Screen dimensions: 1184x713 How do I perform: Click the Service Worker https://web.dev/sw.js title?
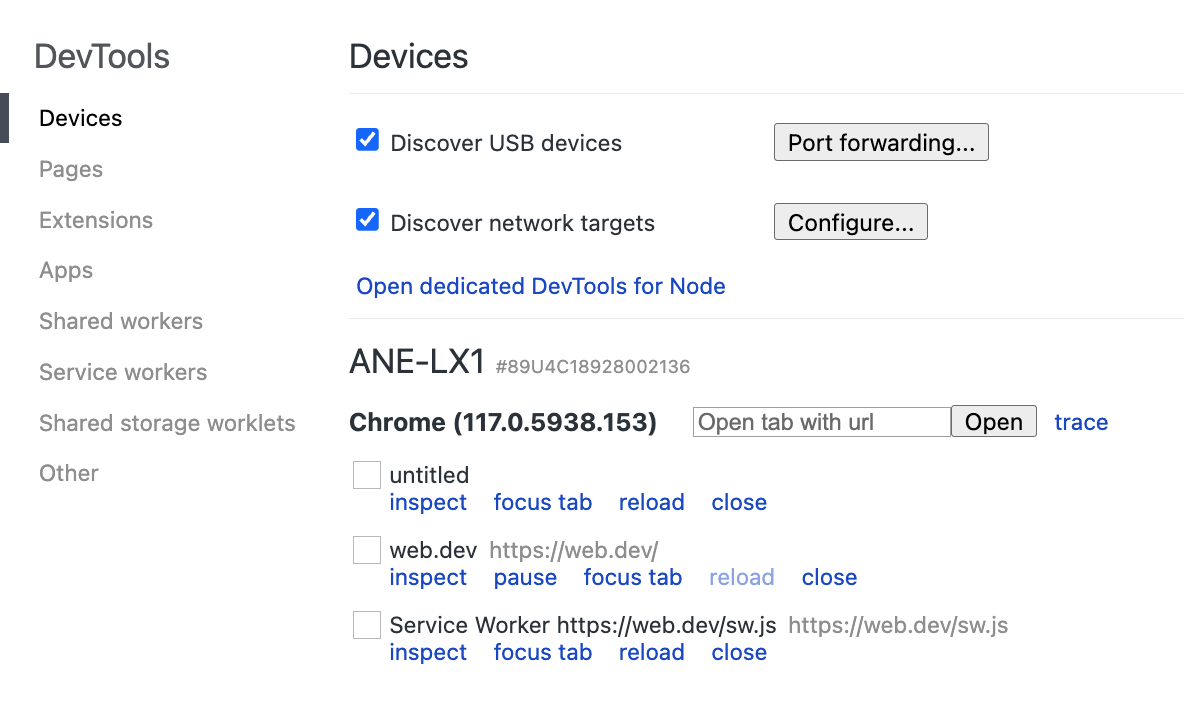point(583,625)
